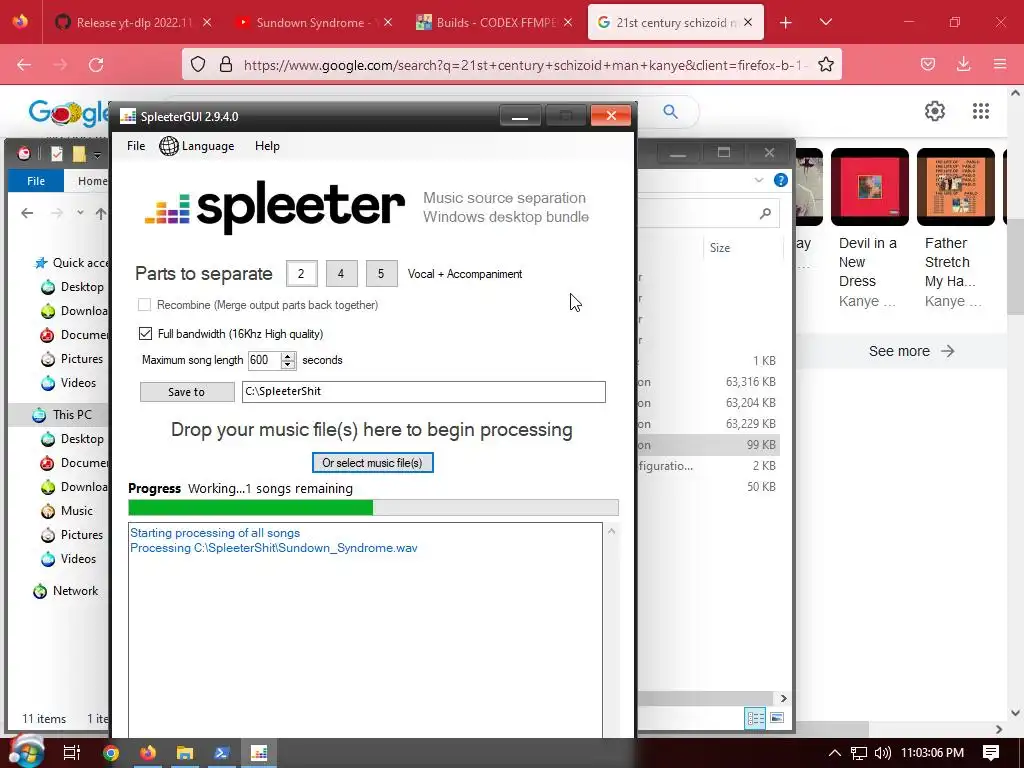This screenshot has height=768, width=1024.
Task: Open the Firefox hamburger menu
Action: [1000, 64]
